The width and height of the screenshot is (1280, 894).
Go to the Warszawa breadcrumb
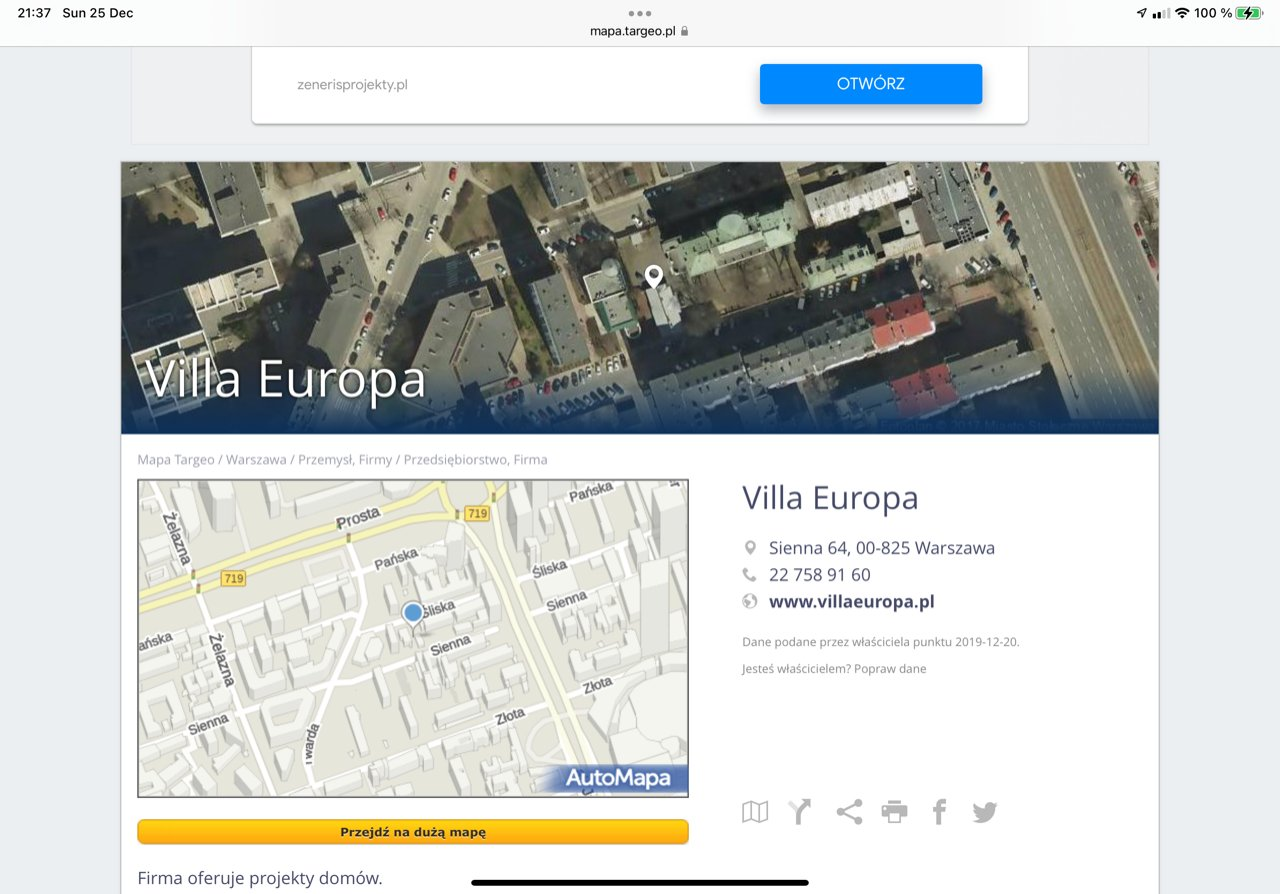coord(257,460)
